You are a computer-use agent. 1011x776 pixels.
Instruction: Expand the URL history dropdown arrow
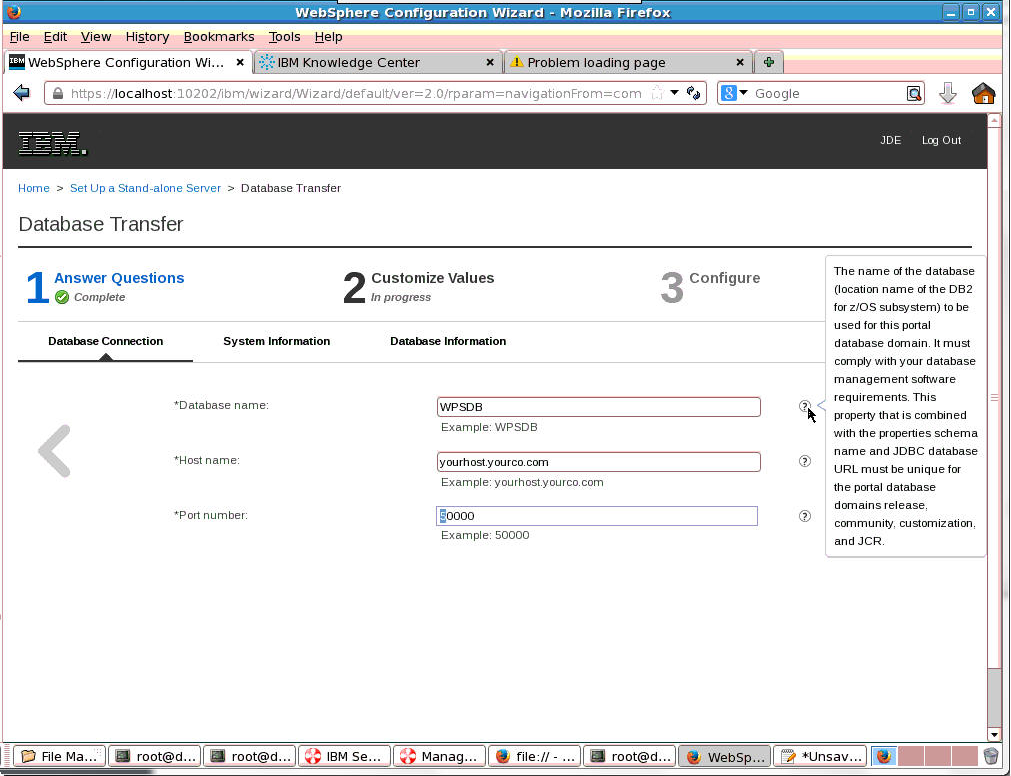(675, 93)
